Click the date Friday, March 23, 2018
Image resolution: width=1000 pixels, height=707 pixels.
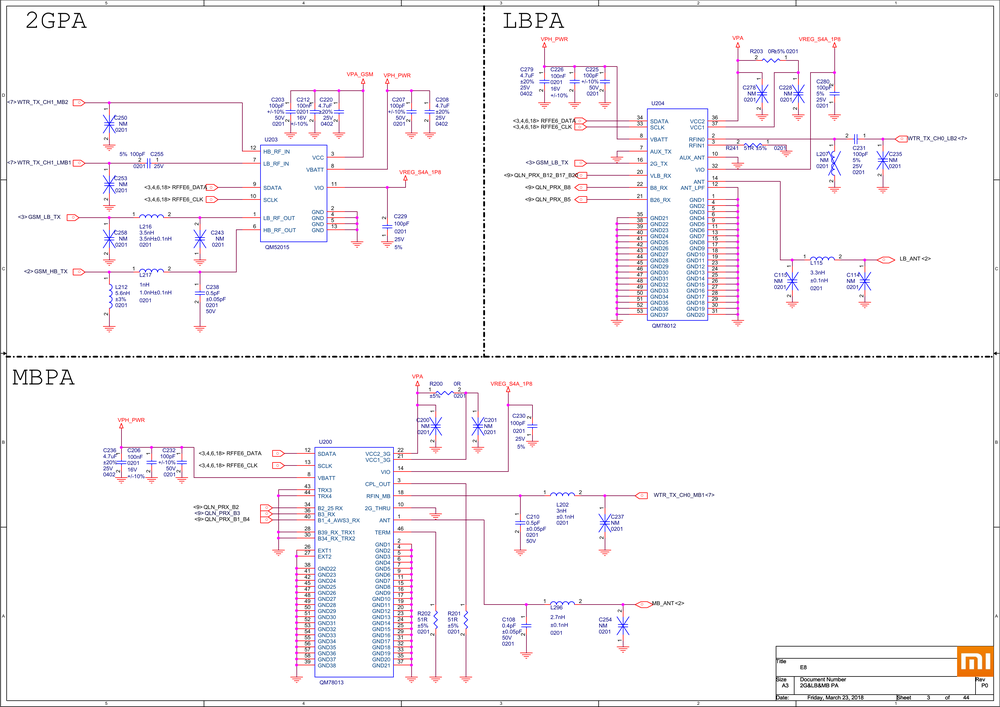pyautogui.click(x=835, y=697)
